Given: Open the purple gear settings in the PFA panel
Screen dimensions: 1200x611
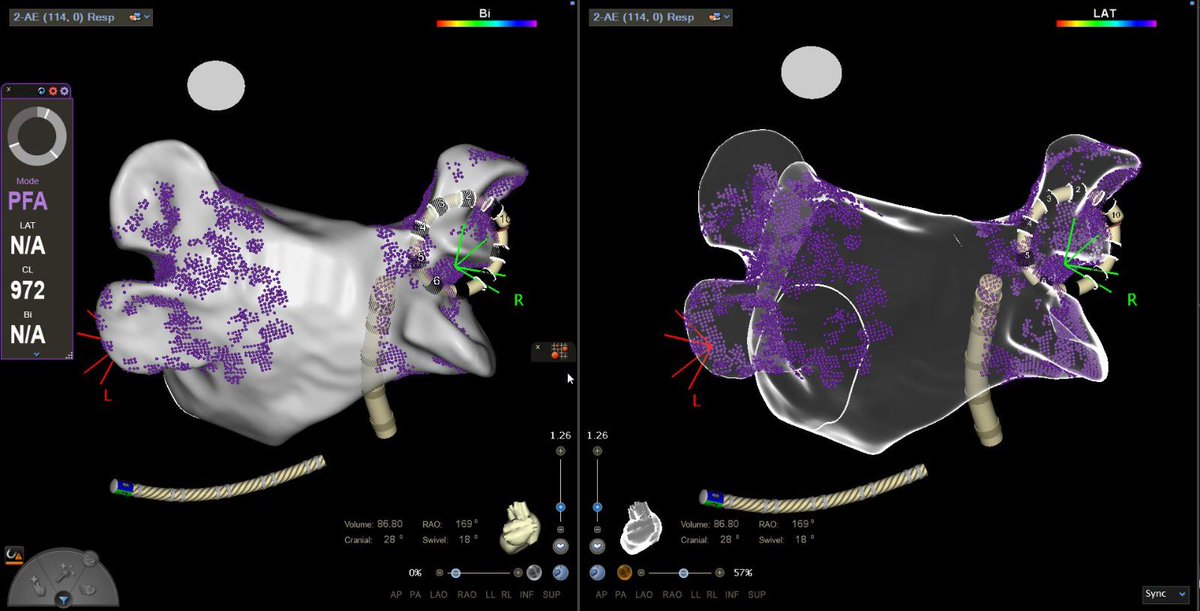Looking at the screenshot, I should (64, 91).
